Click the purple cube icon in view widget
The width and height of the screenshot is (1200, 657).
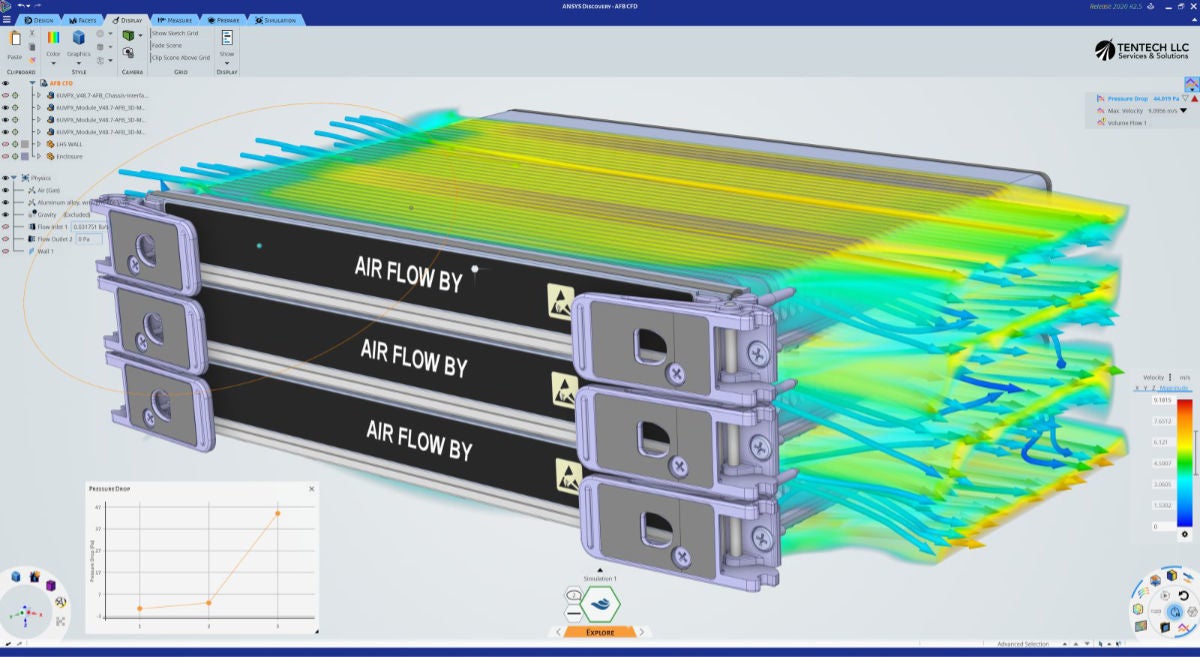pyautogui.click(x=50, y=584)
